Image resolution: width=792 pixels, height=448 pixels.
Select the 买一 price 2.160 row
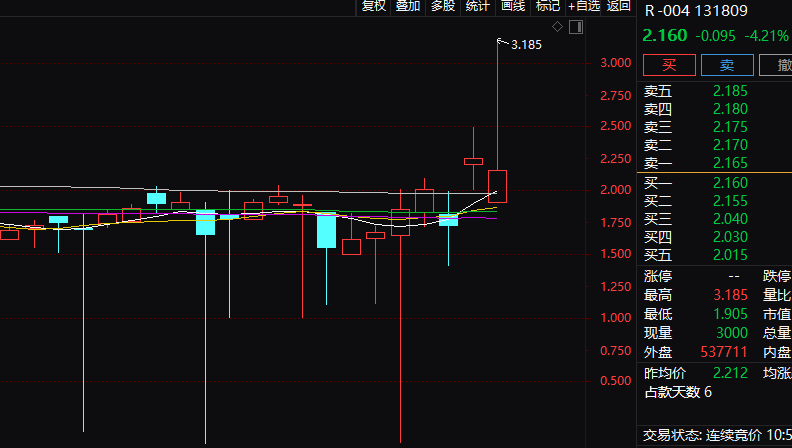714,183
